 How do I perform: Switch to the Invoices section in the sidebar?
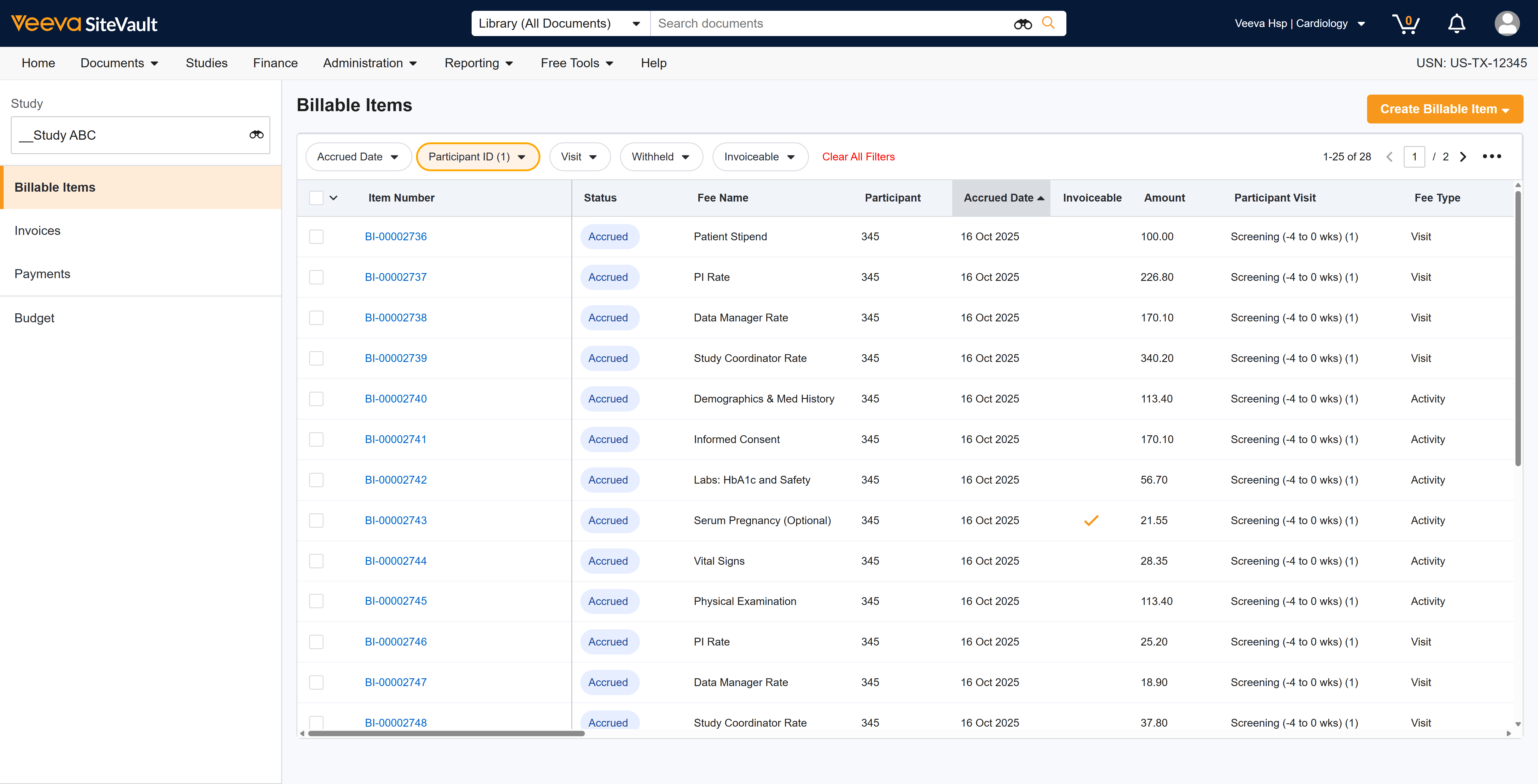tap(37, 230)
